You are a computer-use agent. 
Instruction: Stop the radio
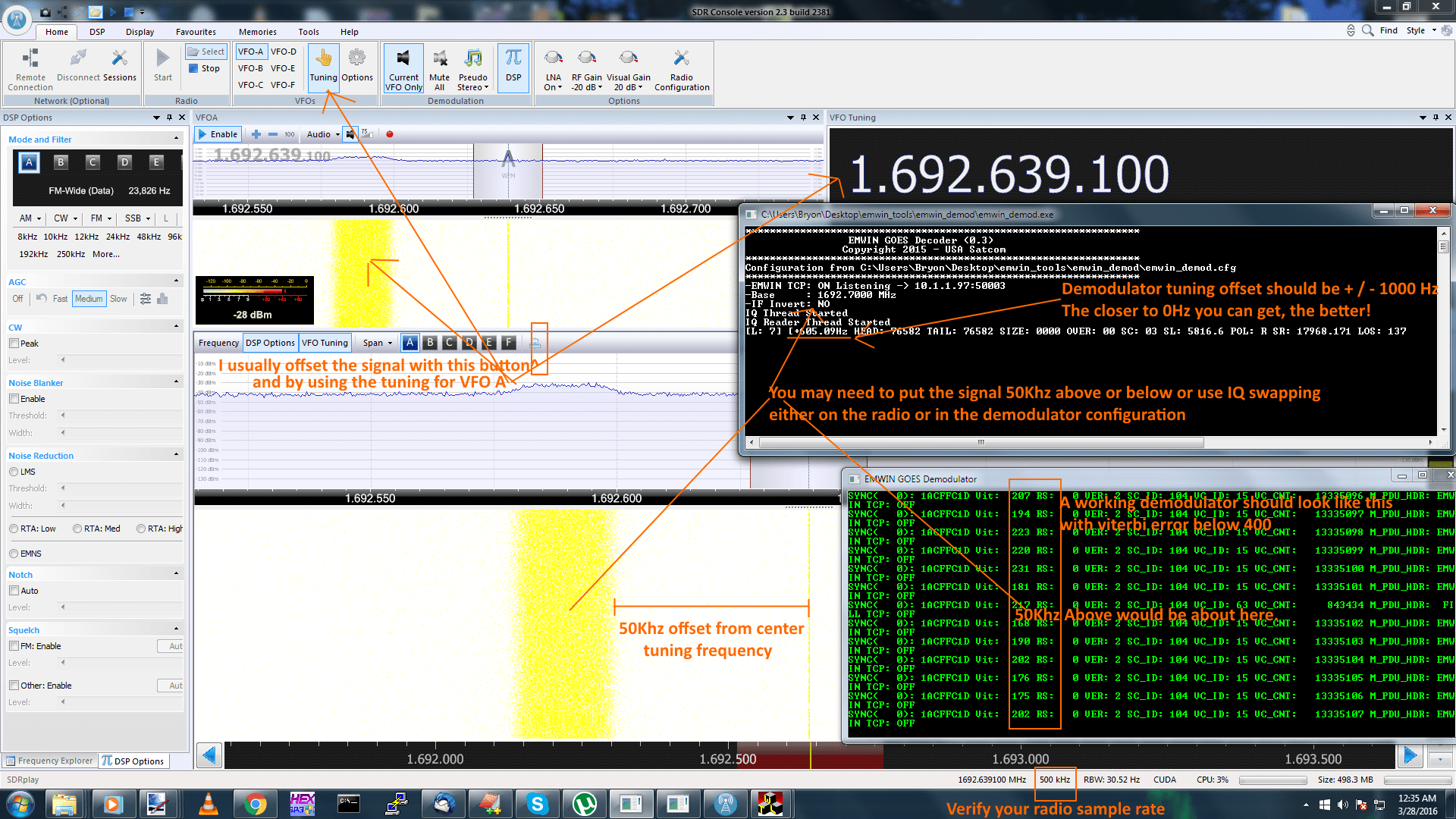[205, 68]
